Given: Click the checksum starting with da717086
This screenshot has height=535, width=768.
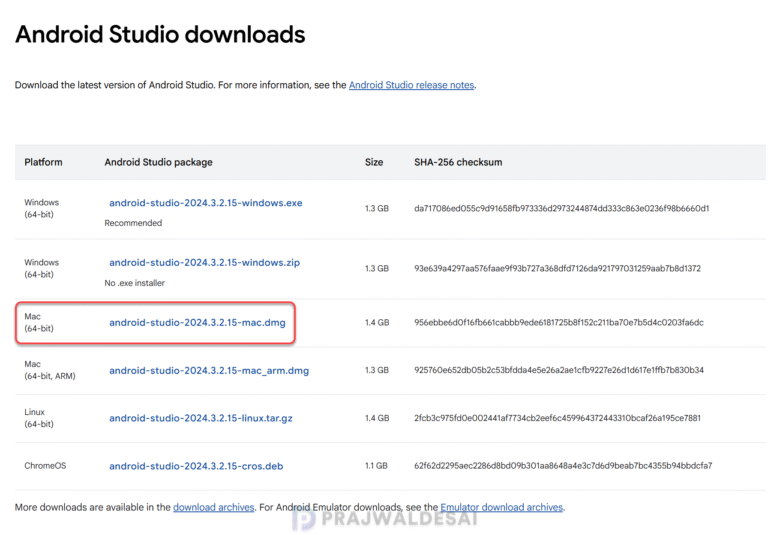Looking at the screenshot, I should [x=562, y=209].
